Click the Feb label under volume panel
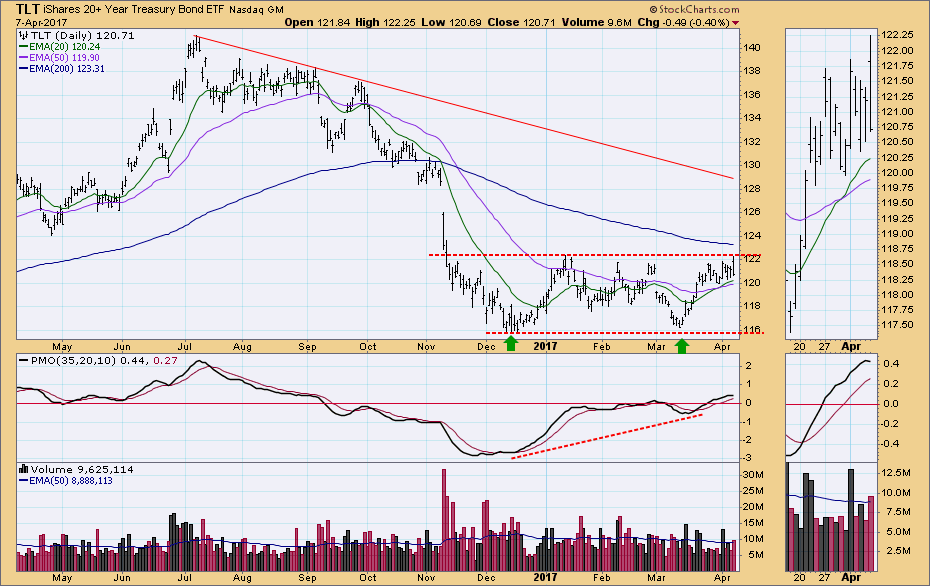Image resolution: width=930 pixels, height=586 pixels. click(x=602, y=578)
